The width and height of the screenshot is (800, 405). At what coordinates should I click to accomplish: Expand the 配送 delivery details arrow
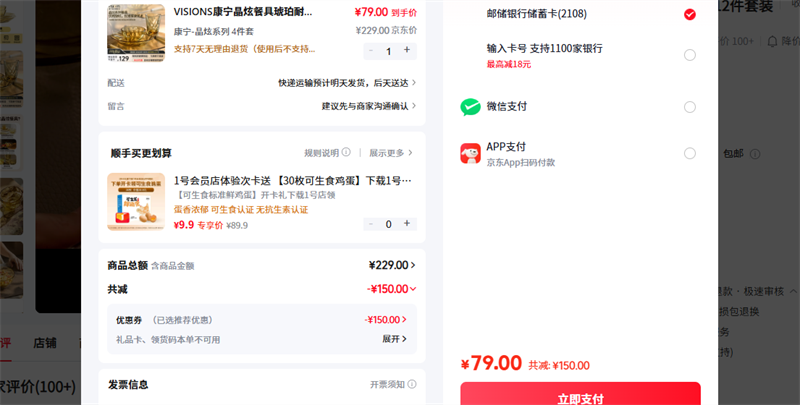tap(414, 82)
